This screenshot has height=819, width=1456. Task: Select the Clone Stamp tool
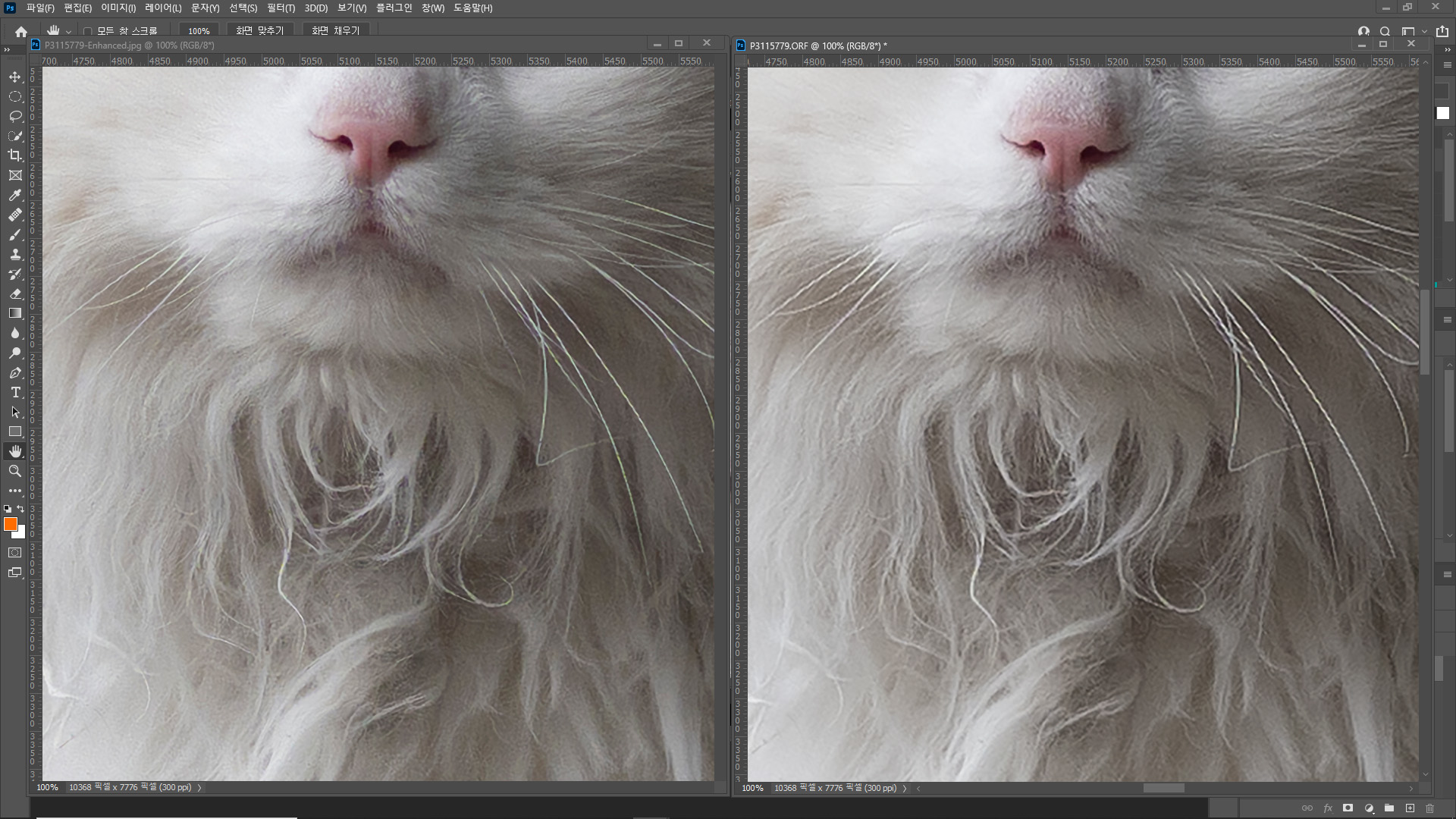click(x=15, y=254)
